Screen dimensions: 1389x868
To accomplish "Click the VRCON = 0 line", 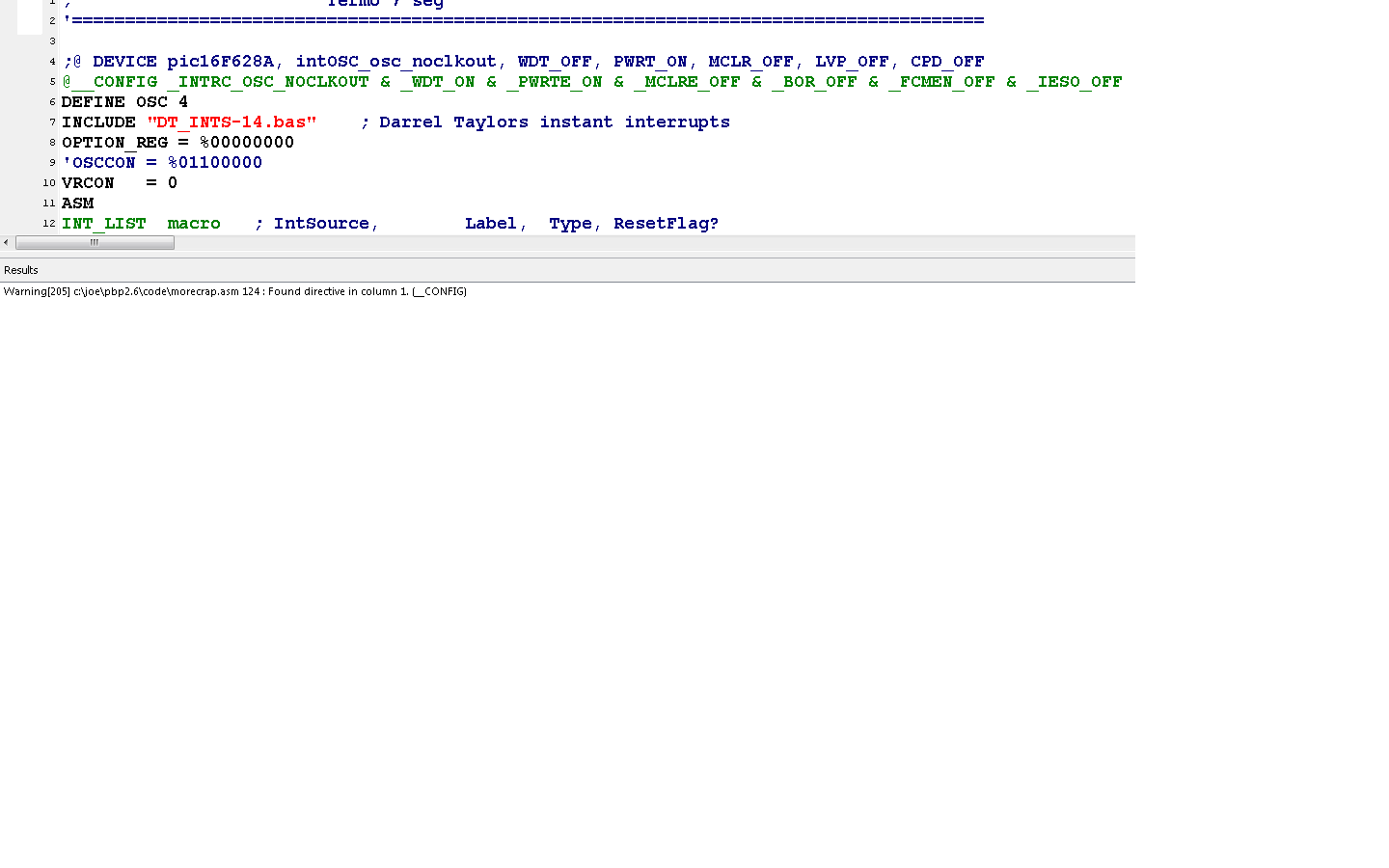I will point(119,183).
